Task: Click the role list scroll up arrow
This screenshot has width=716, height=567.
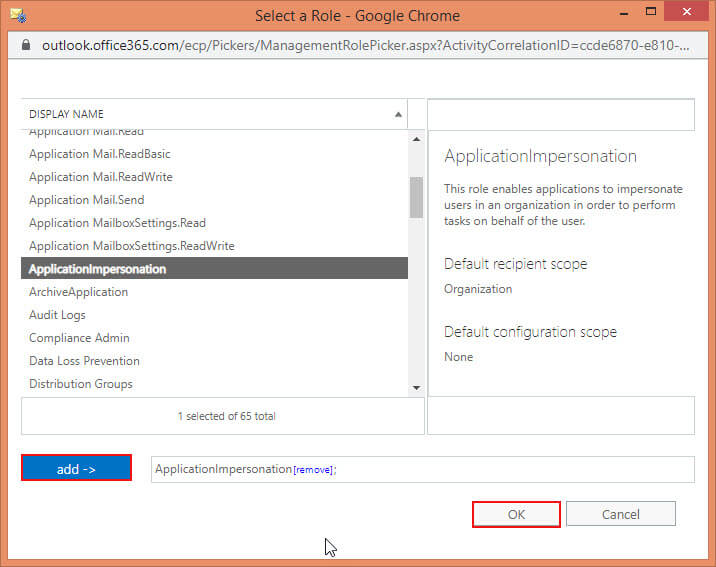Action: point(416,139)
